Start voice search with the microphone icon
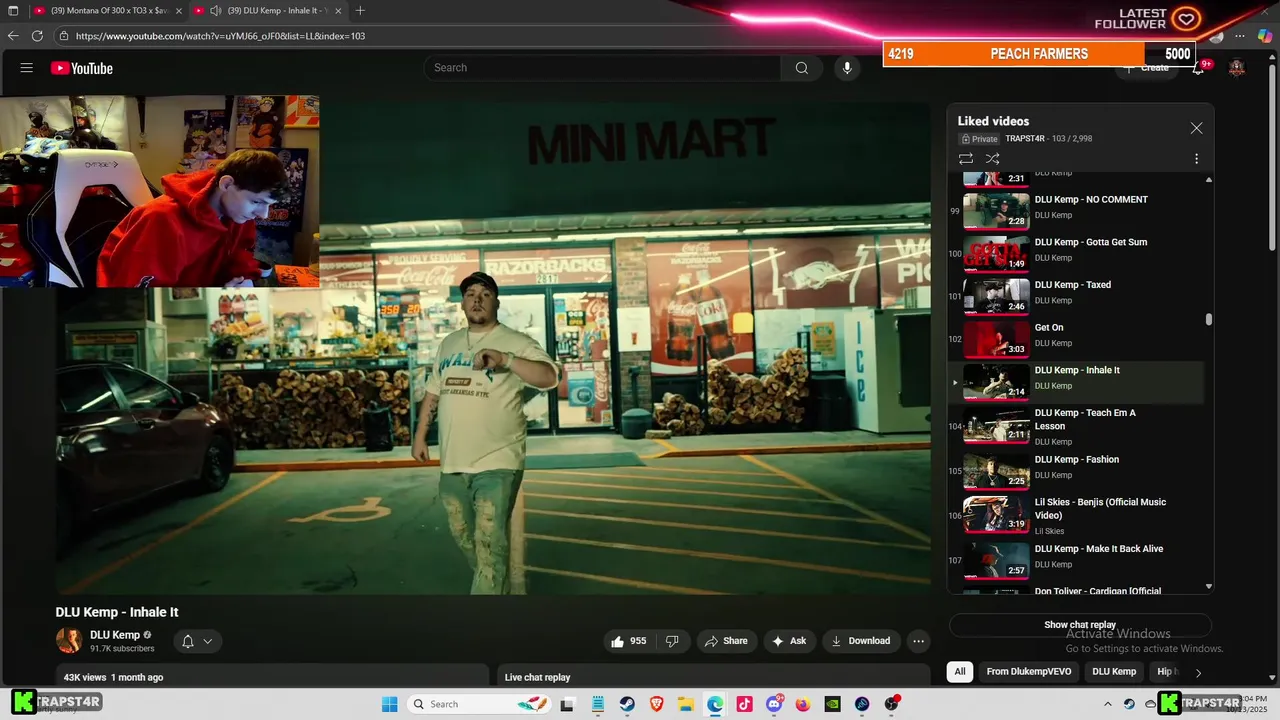 click(x=847, y=68)
